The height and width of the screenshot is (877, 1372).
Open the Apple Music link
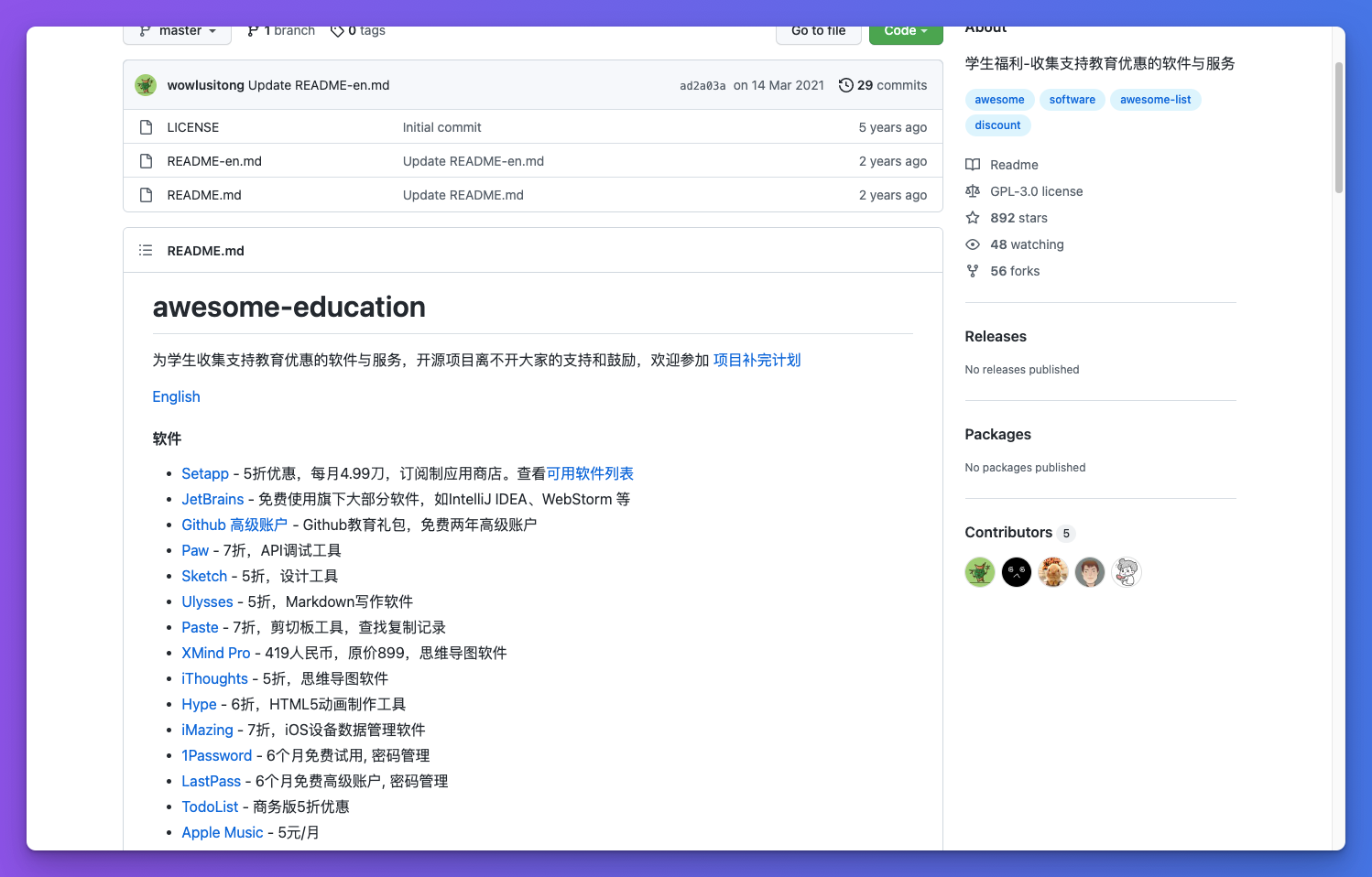223,833
